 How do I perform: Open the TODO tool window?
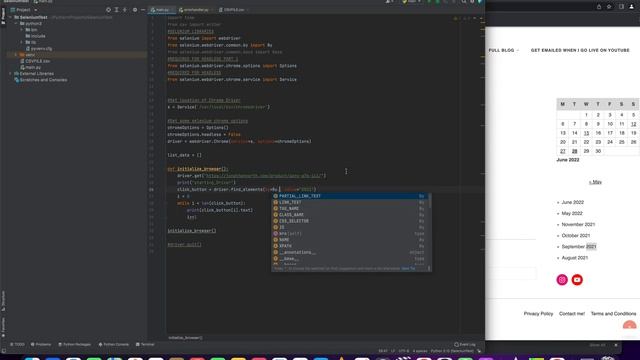point(17,344)
